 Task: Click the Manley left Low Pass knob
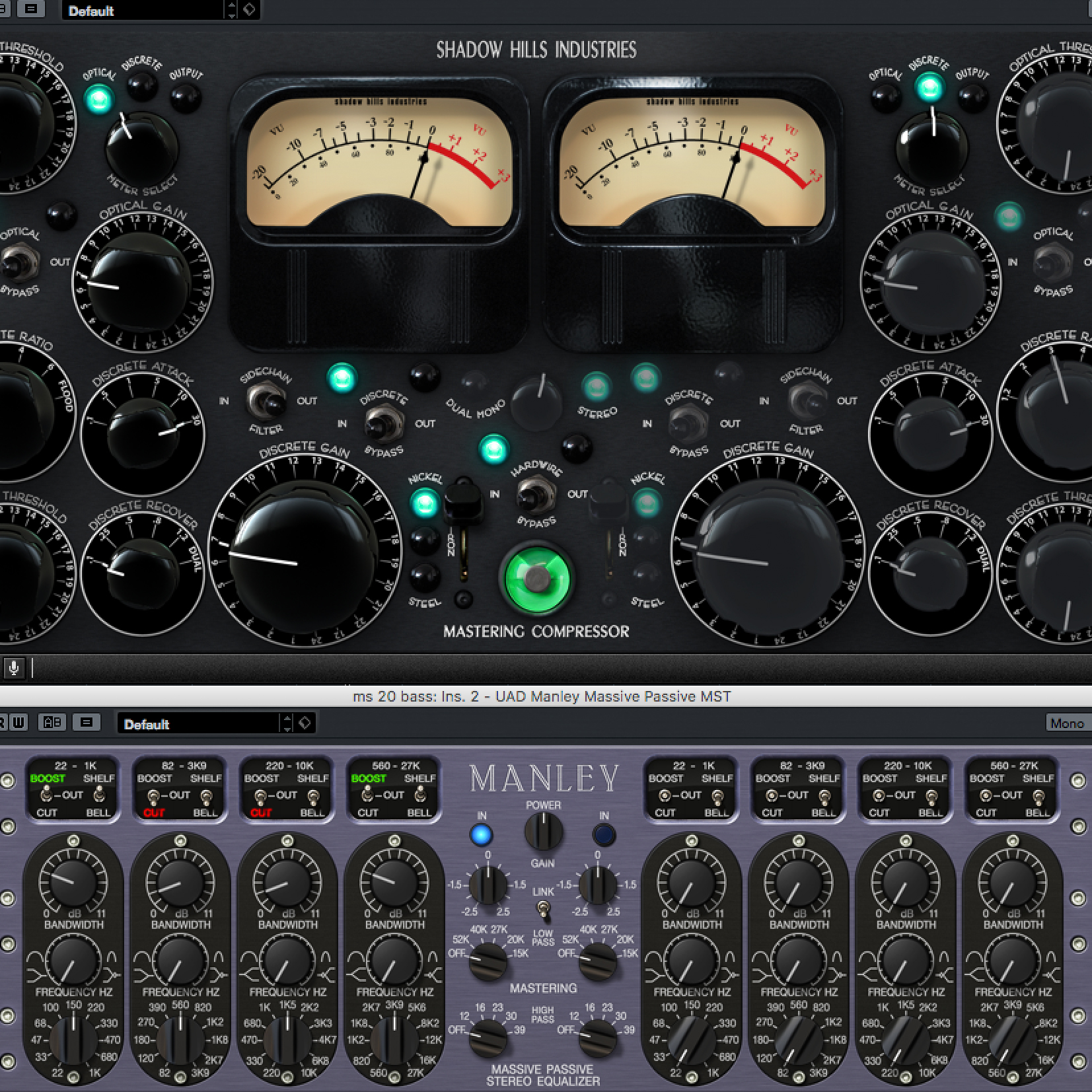click(x=488, y=961)
